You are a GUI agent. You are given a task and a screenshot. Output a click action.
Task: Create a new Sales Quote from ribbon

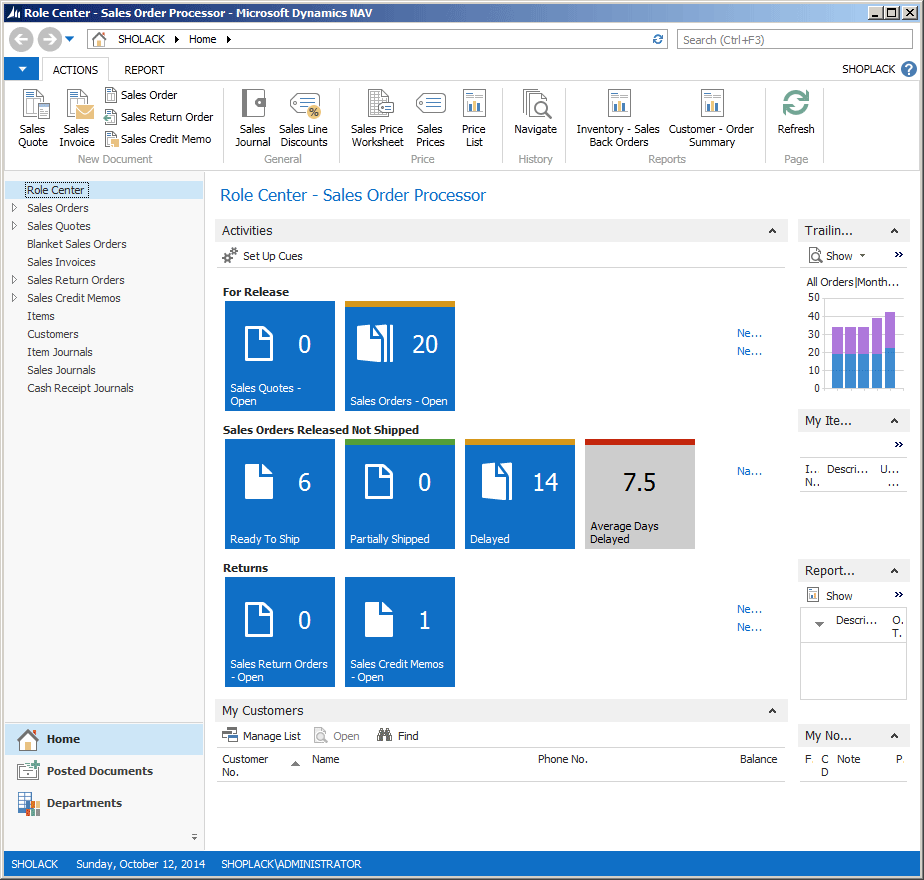pyautogui.click(x=33, y=118)
